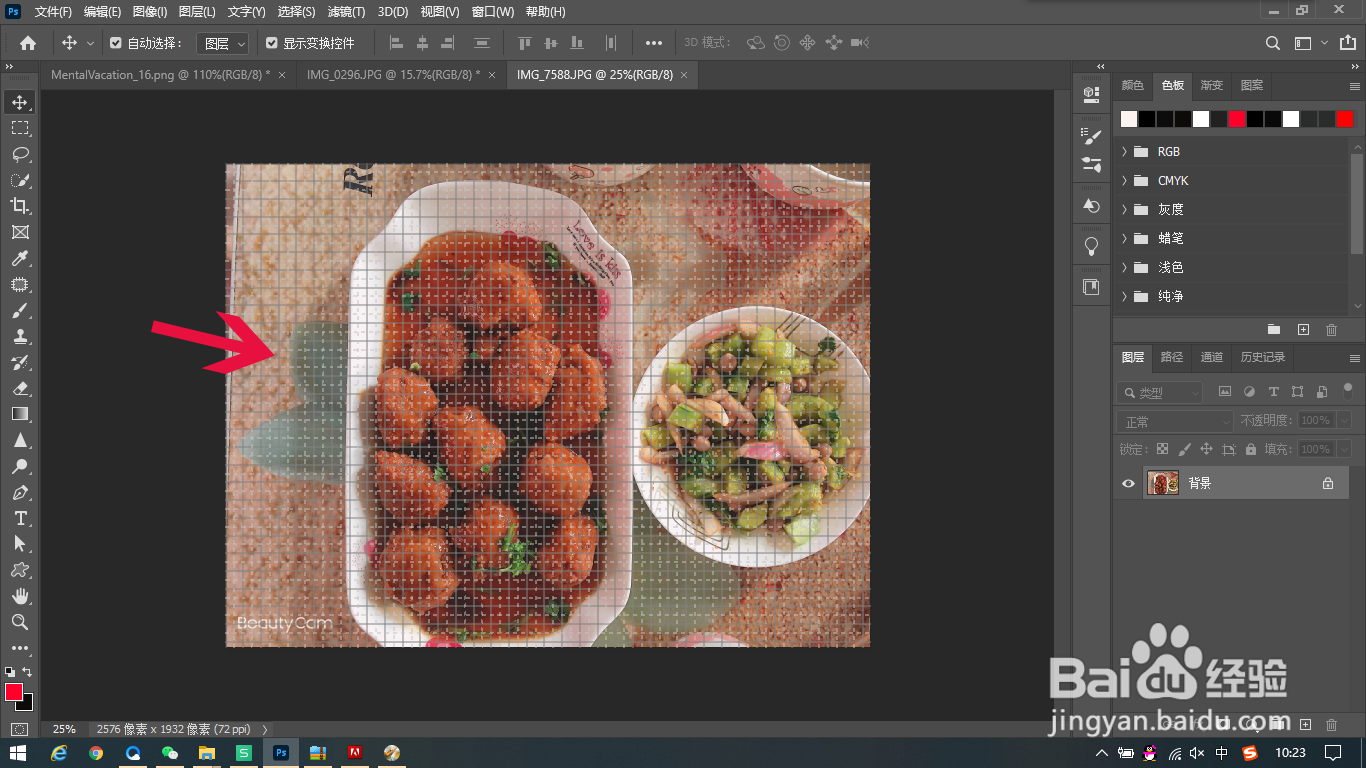Open the Home screen icon
Image resolution: width=1366 pixels, height=768 pixels.
tap(28, 43)
